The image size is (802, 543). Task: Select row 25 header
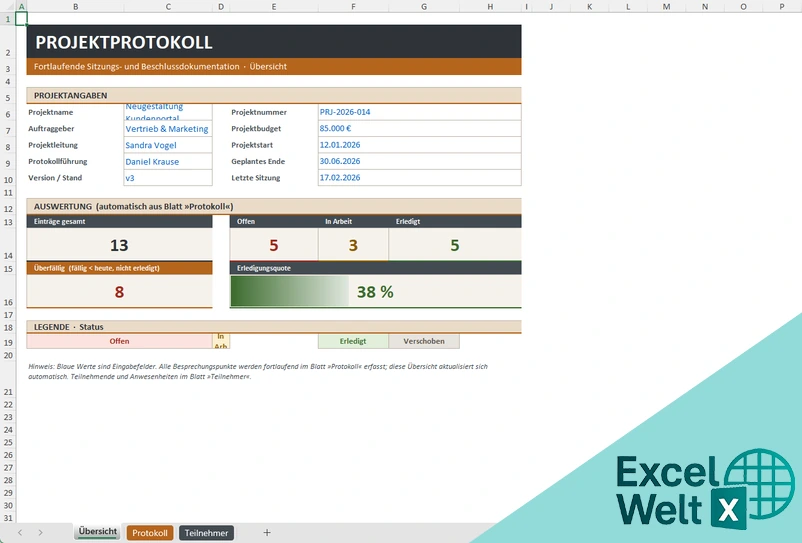(8, 442)
